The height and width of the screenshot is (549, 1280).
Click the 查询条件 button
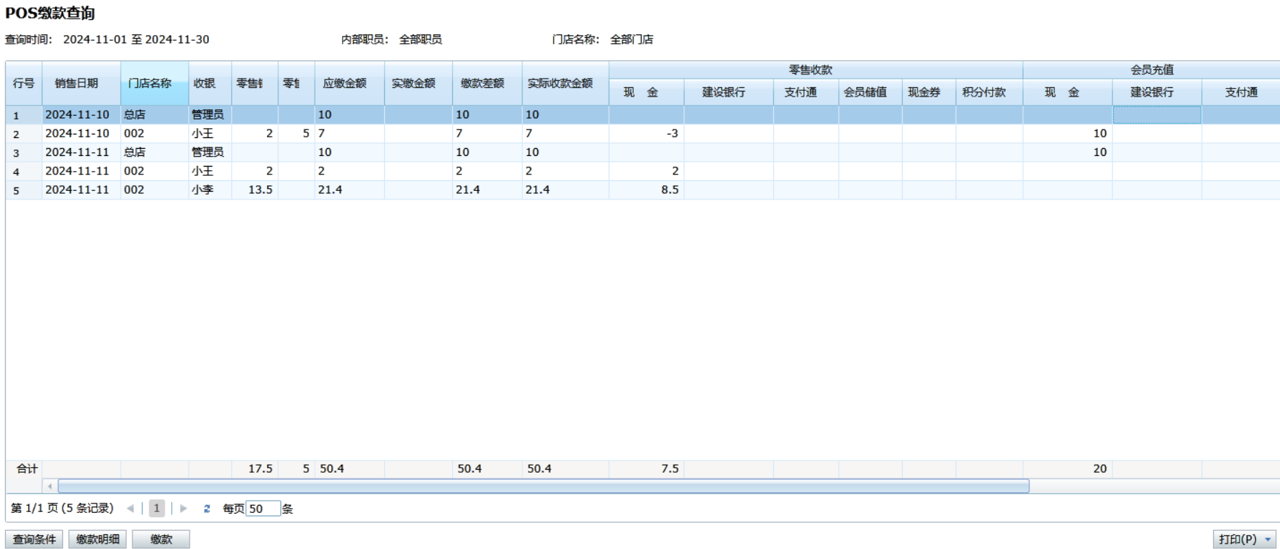click(34, 539)
